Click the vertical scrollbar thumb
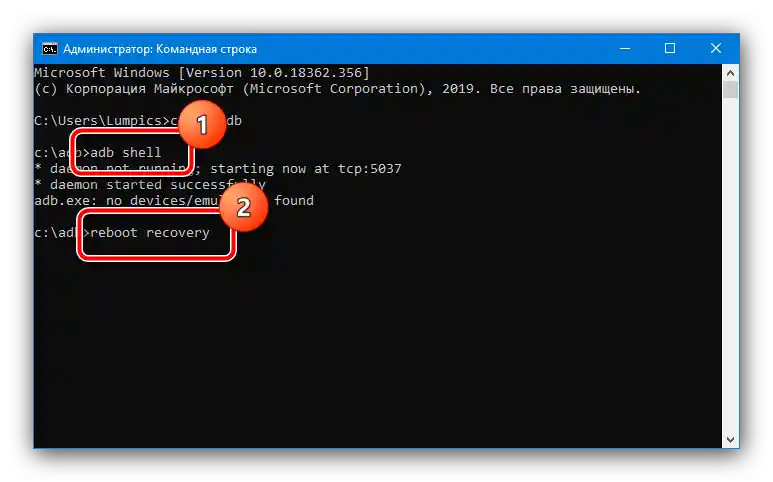This screenshot has width=773, height=482. point(730,90)
